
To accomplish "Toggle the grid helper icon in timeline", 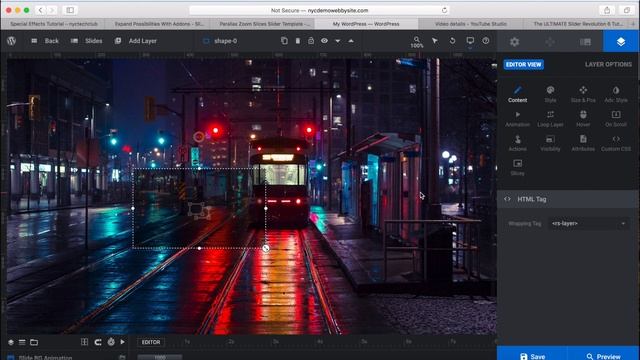I will coord(84,342).
